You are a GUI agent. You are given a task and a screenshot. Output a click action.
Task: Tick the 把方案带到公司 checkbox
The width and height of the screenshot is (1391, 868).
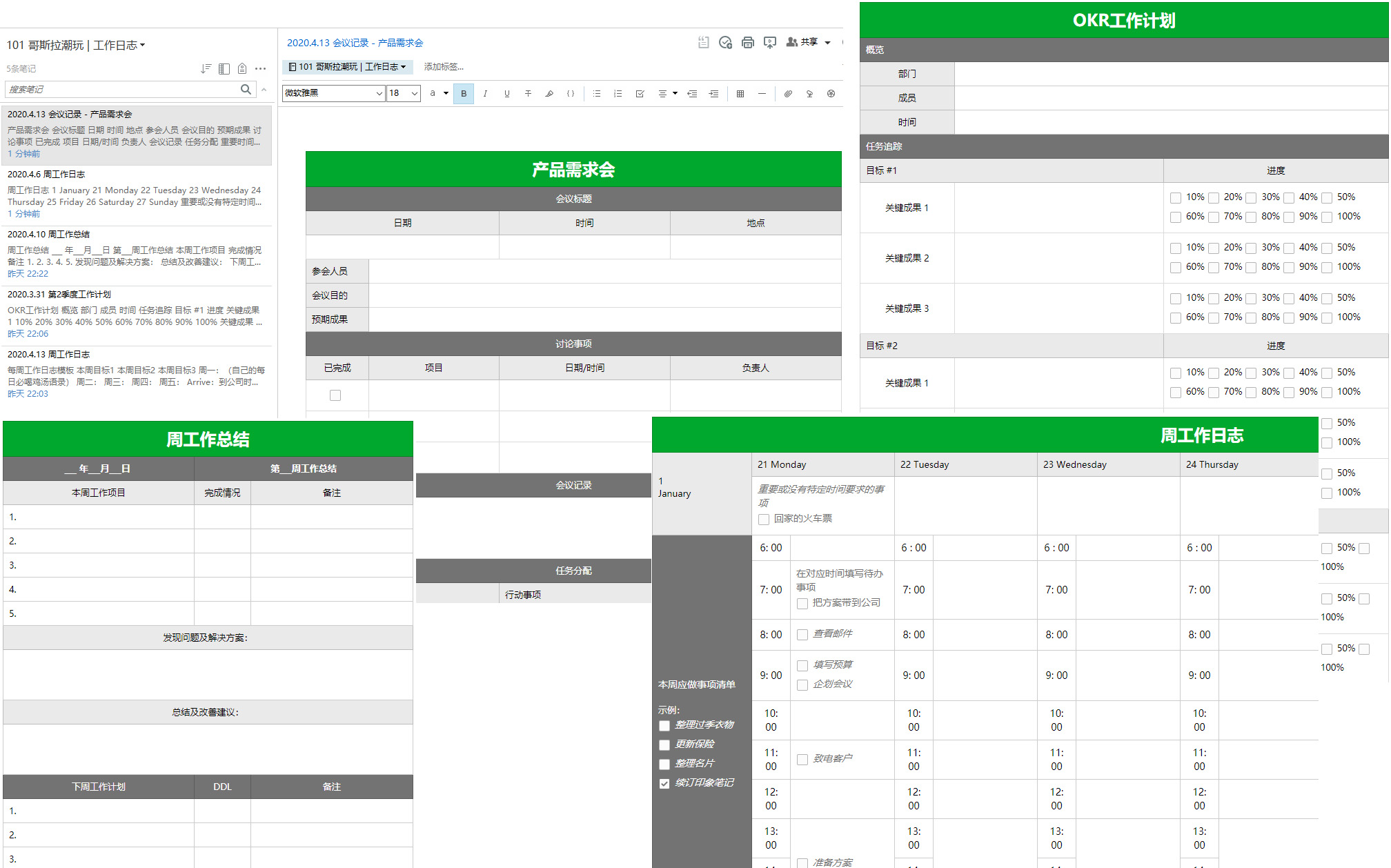pos(802,604)
